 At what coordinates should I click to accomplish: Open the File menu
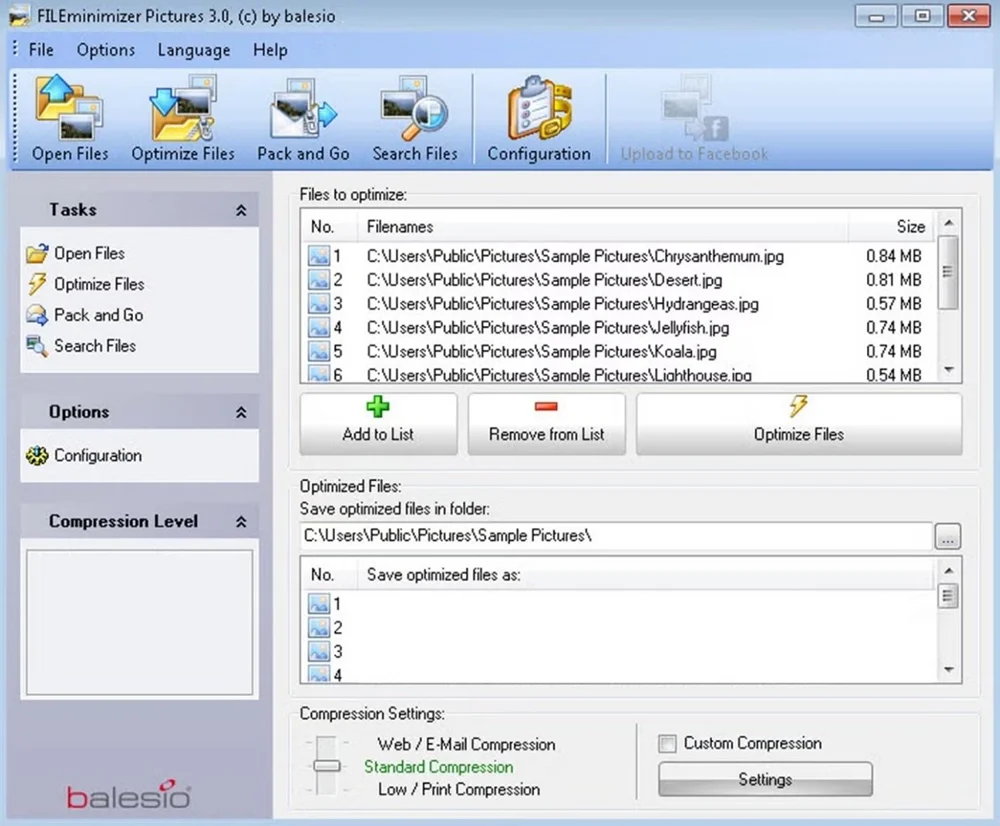click(x=41, y=50)
